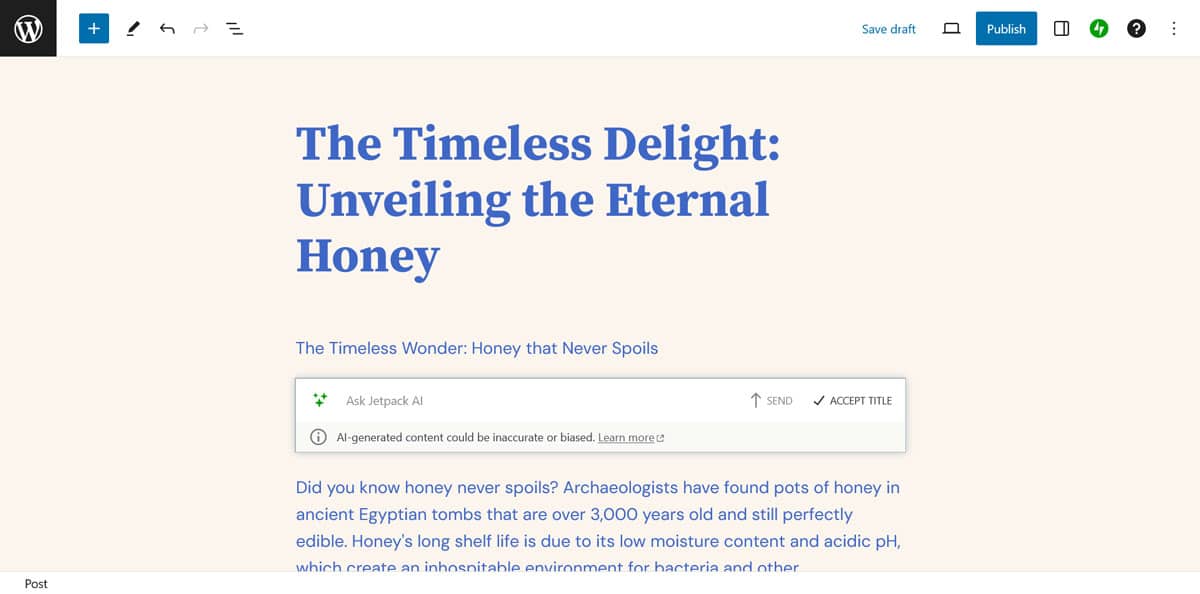Screen dimensions: 1200x594
Task: Open the block inserter plus button
Action: coord(94,29)
